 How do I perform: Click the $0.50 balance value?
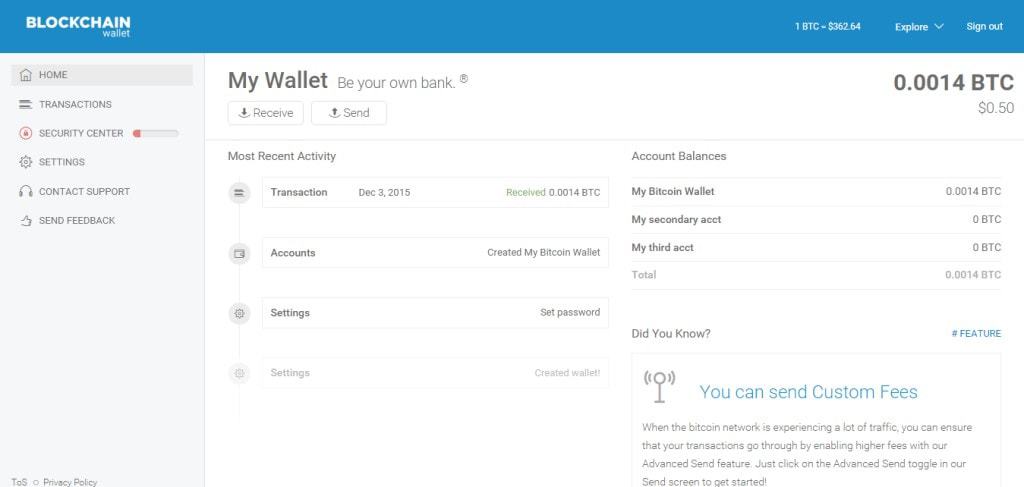point(996,108)
